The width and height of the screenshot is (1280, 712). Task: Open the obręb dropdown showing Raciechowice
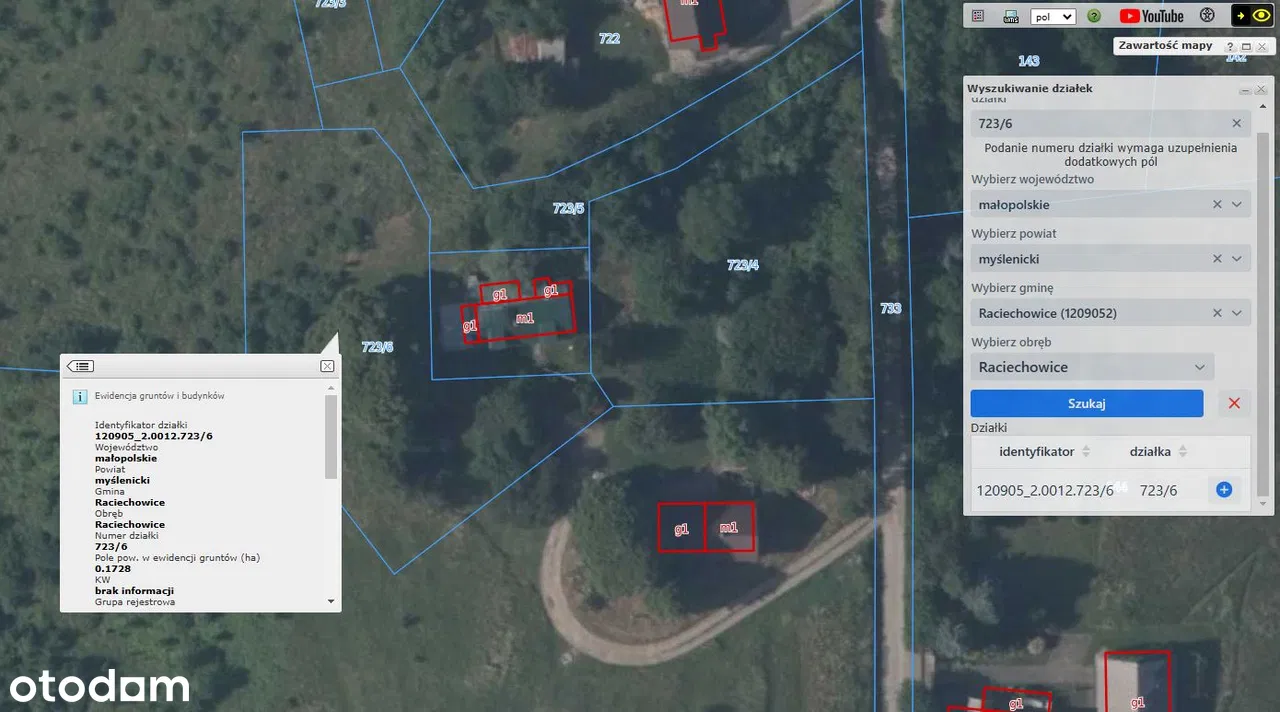1199,367
